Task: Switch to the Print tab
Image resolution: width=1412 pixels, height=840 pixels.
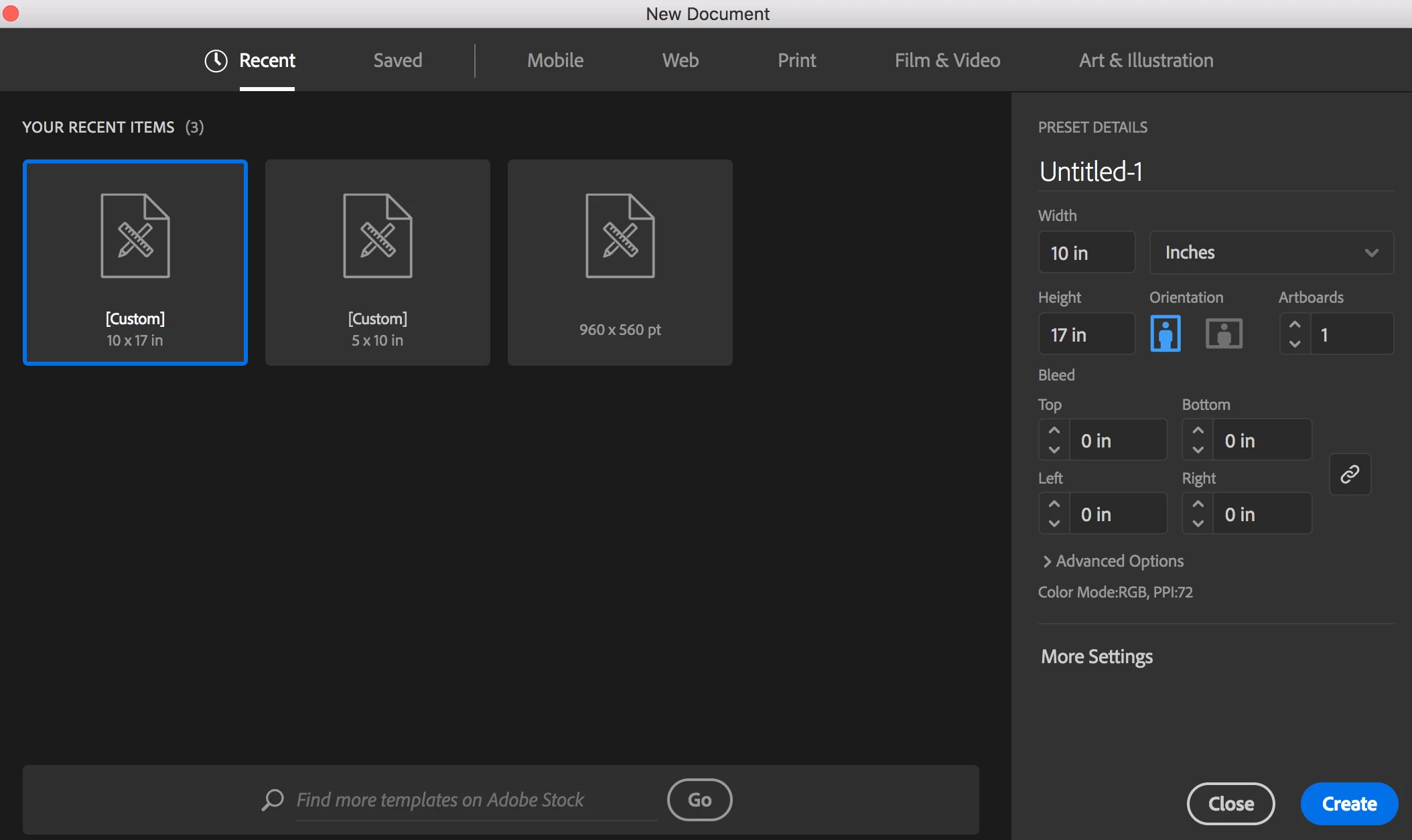Action: point(796,61)
